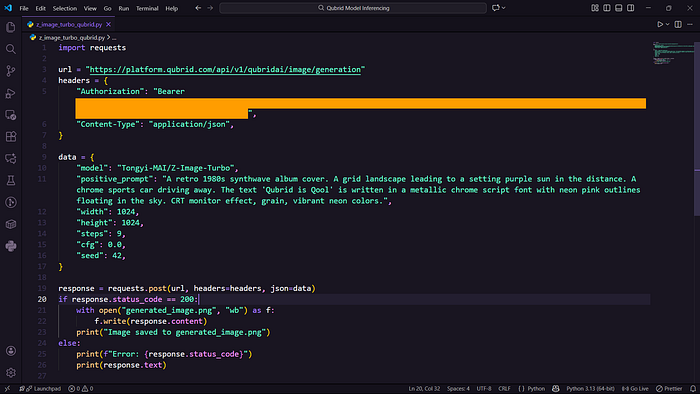Open the Python sidebar icon
Viewport: 700px width, 394px height.
11,246
